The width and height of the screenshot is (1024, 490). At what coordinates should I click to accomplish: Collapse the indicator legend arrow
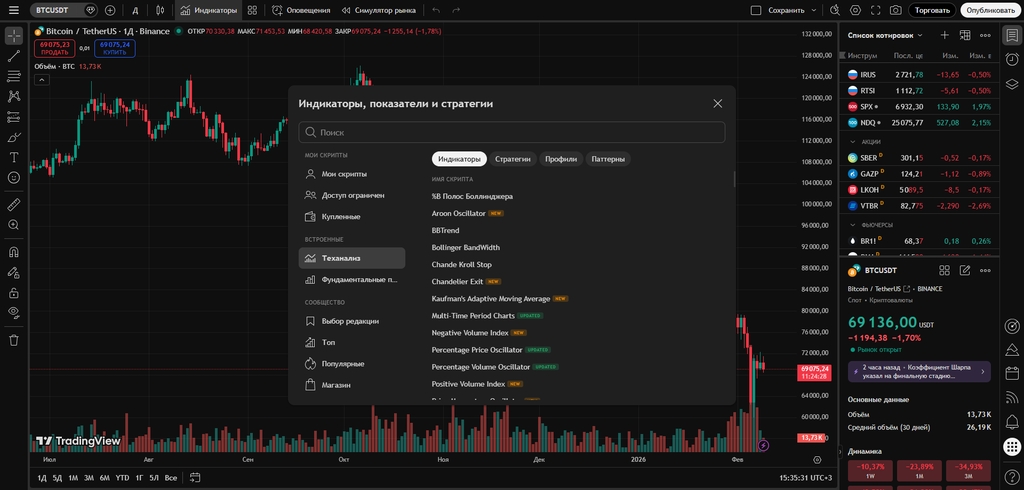[x=41, y=80]
